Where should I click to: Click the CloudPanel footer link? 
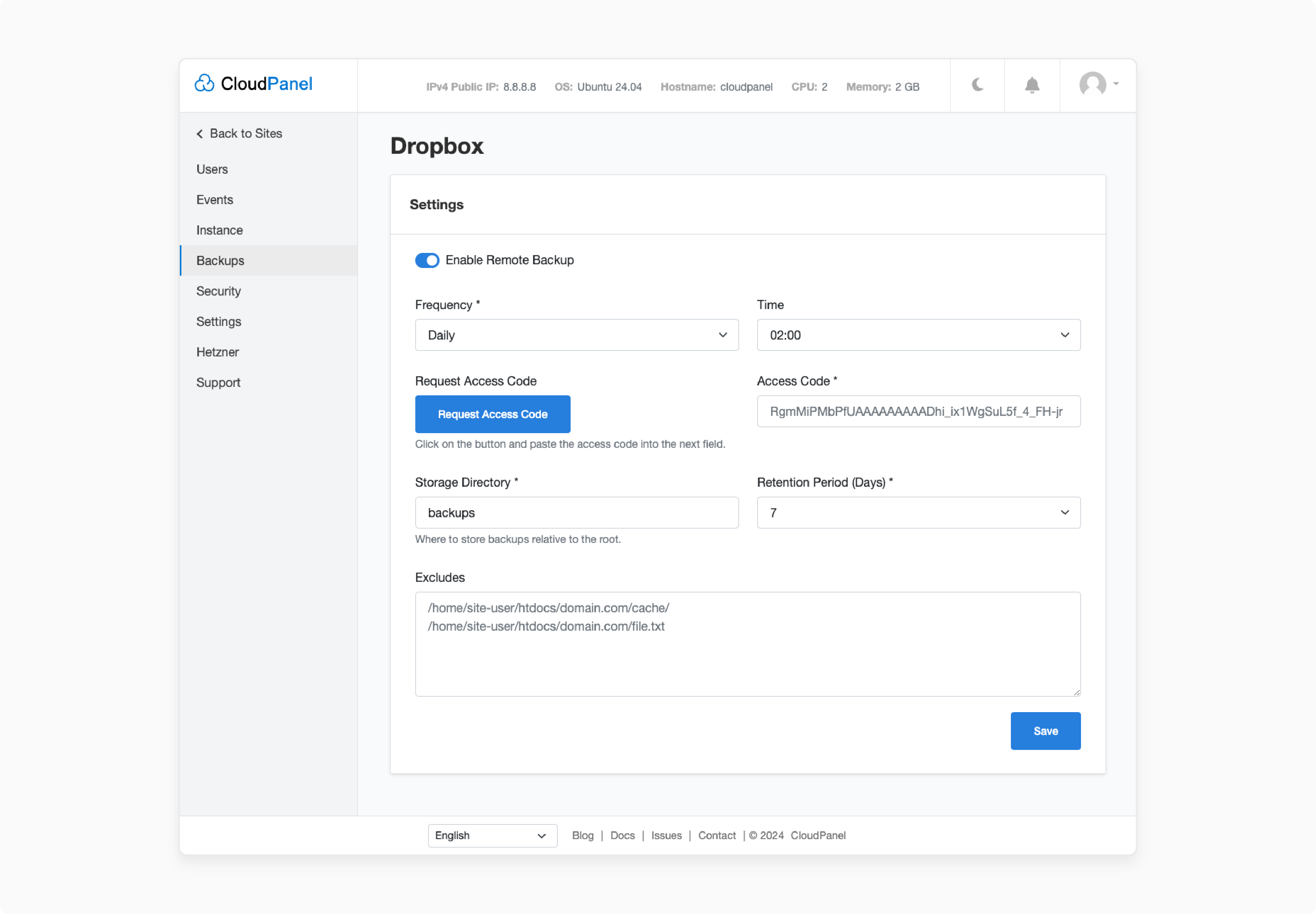click(x=818, y=835)
